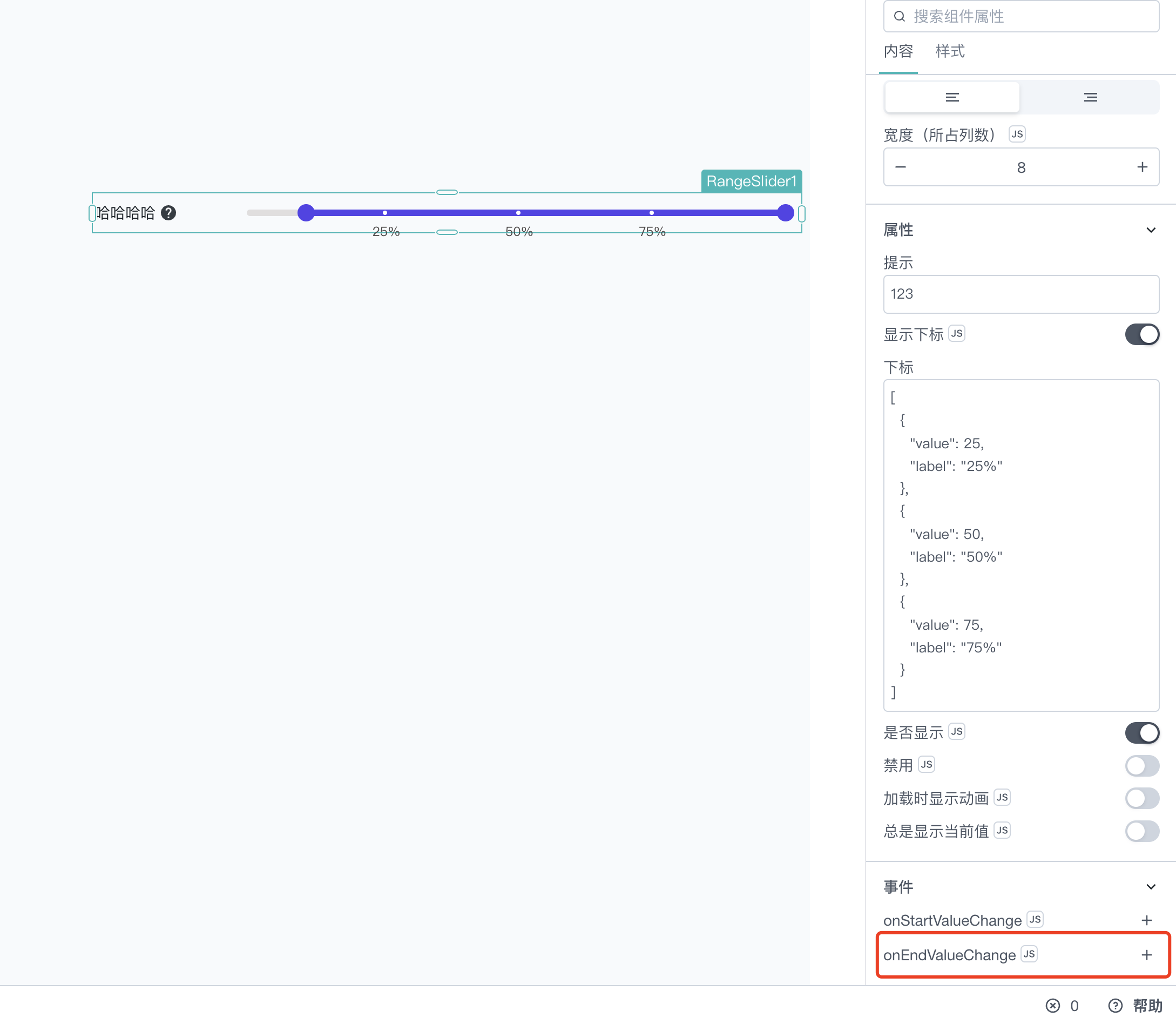Viewport: 1176px width, 1024px height.
Task: Open the error count indicator
Action: [x=1062, y=1006]
